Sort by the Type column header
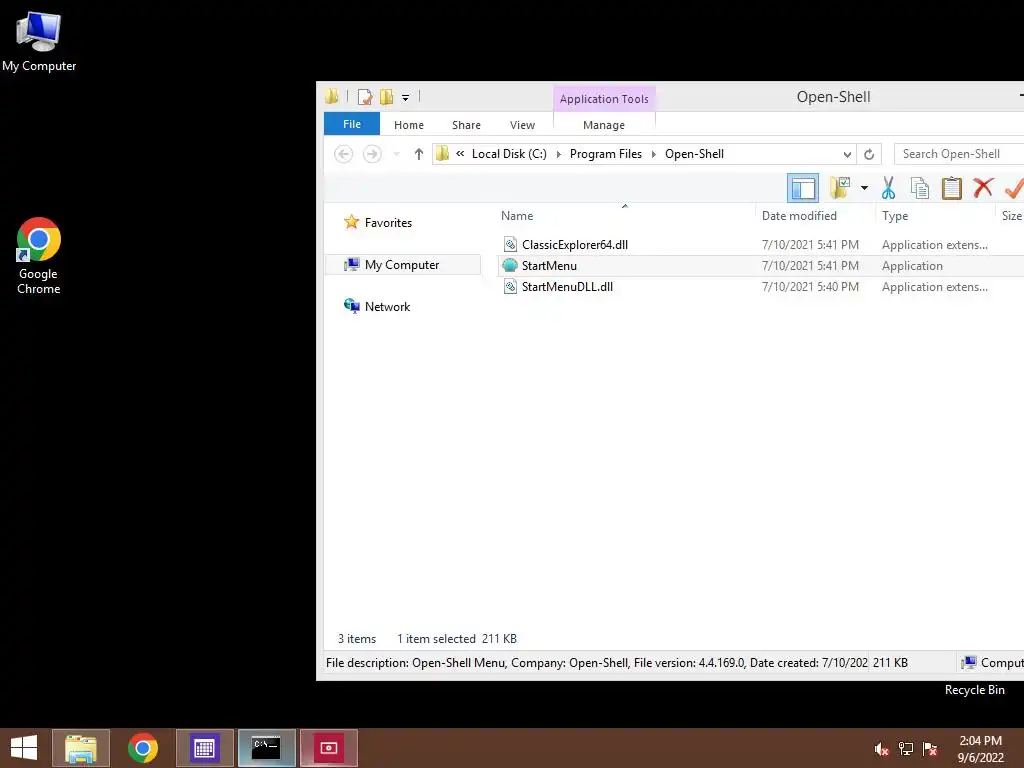The image size is (1024, 768). click(x=895, y=216)
